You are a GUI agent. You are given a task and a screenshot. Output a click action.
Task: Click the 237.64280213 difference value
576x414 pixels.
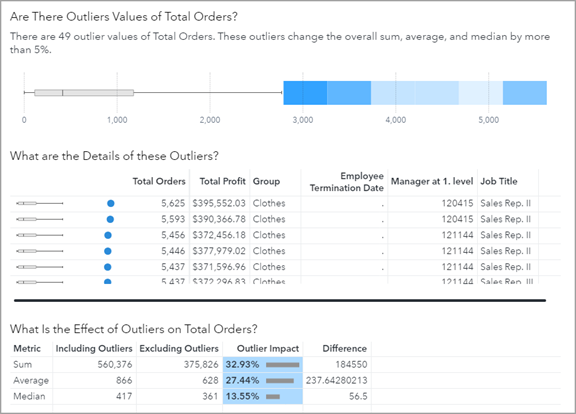click(336, 380)
